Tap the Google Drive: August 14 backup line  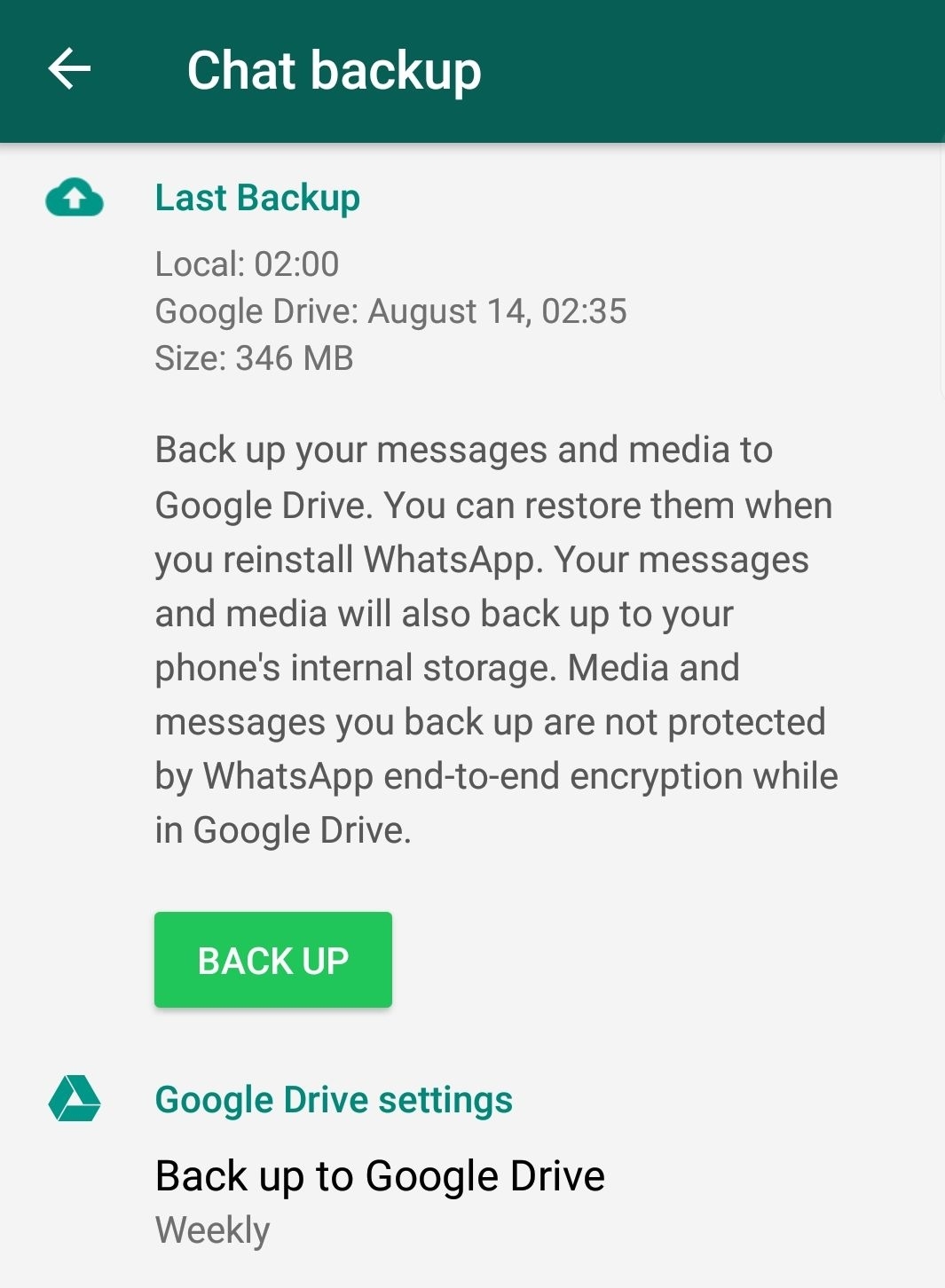click(391, 311)
